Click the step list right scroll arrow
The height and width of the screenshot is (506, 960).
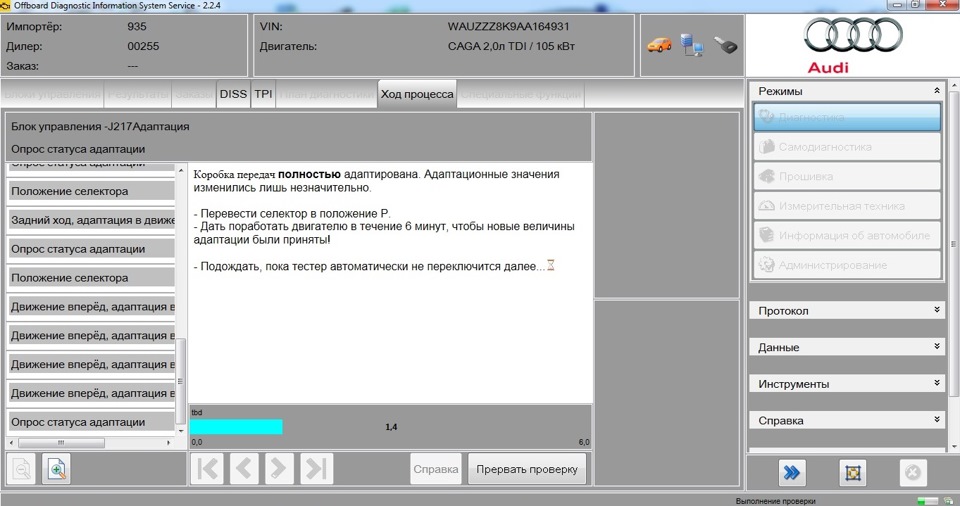[x=169, y=442]
